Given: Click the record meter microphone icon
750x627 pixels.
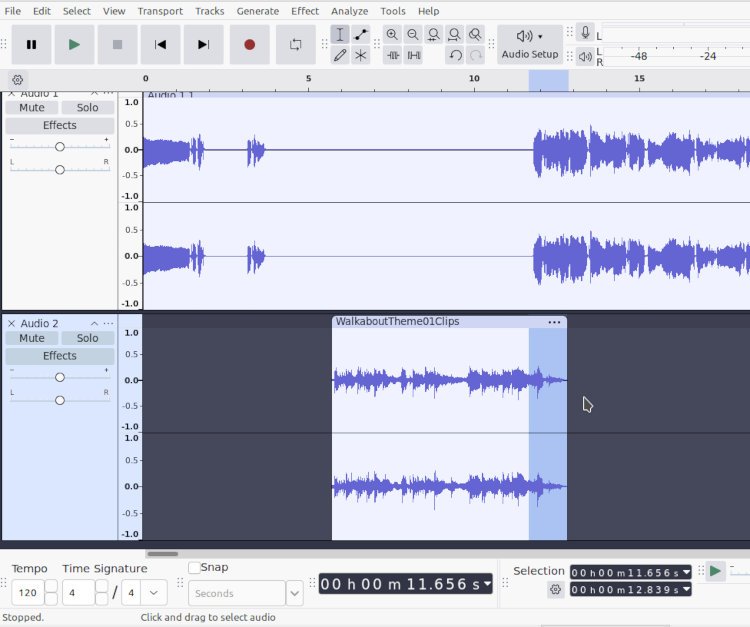Looking at the screenshot, I should 585,33.
